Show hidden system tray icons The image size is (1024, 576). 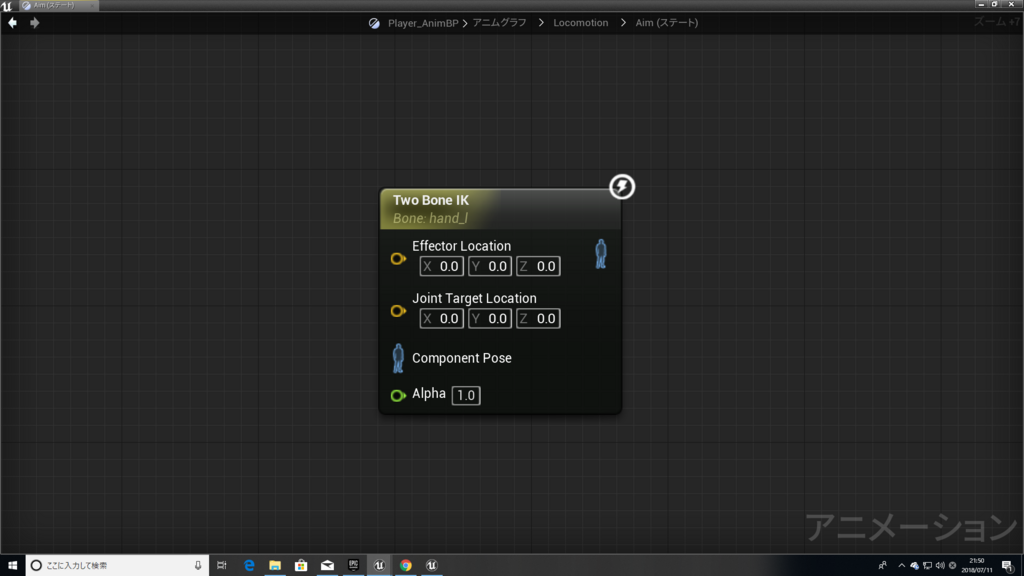click(901, 566)
